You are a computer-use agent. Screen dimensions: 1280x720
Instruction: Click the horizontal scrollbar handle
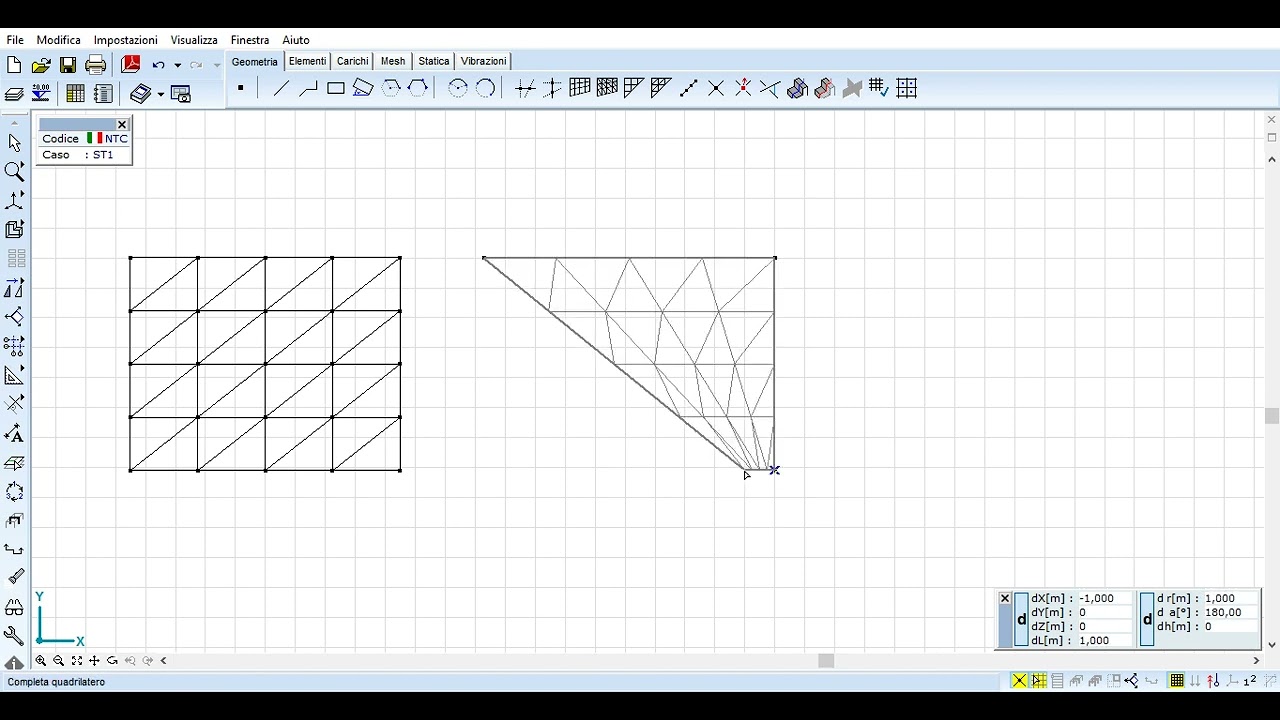click(x=826, y=661)
